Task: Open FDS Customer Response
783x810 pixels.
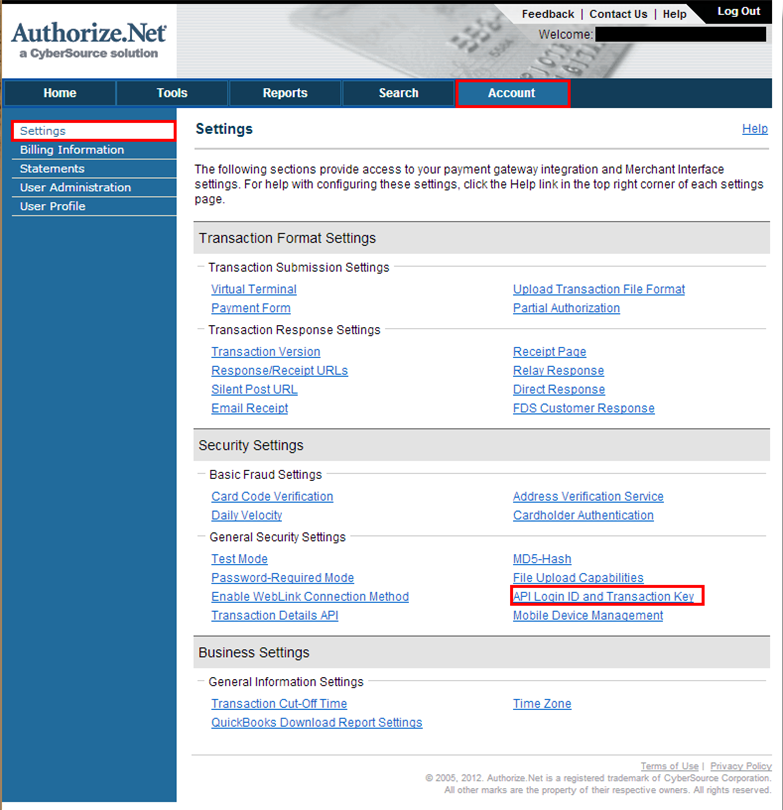Action: tap(584, 408)
